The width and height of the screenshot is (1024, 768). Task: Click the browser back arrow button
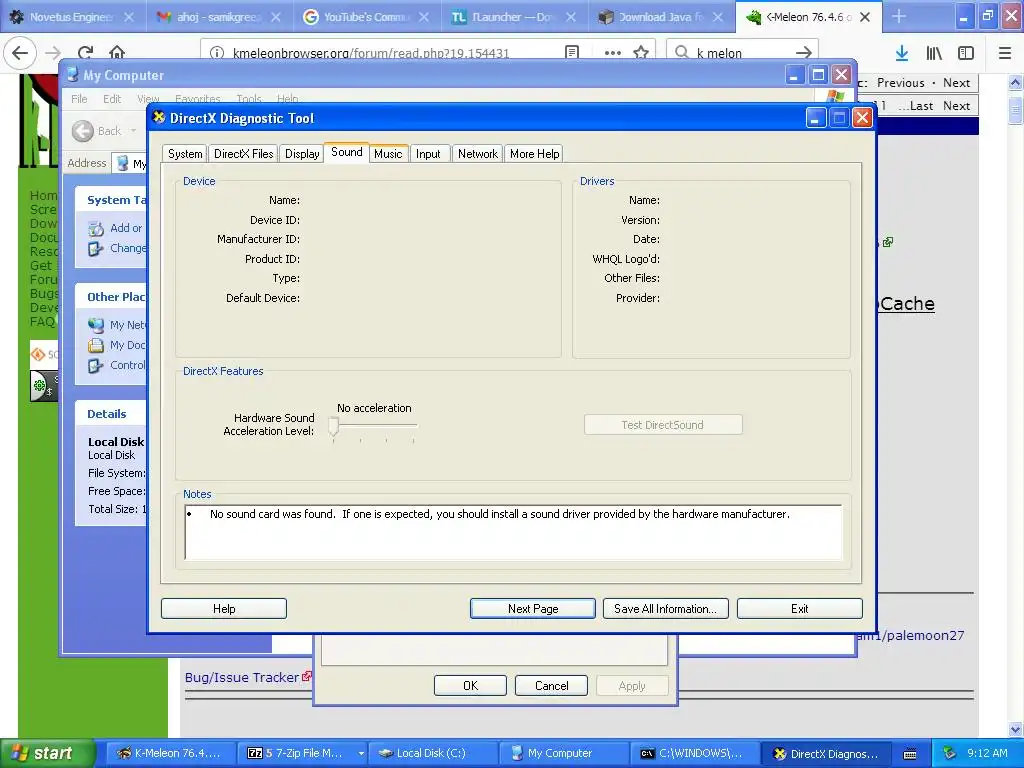point(20,53)
